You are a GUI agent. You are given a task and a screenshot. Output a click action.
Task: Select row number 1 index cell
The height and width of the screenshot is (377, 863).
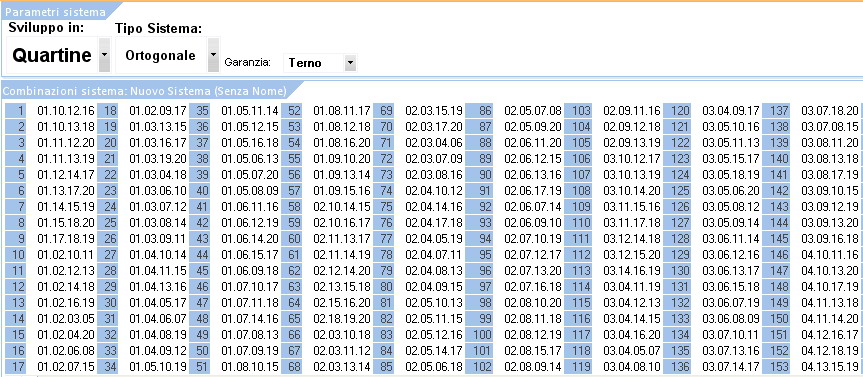click(x=15, y=111)
